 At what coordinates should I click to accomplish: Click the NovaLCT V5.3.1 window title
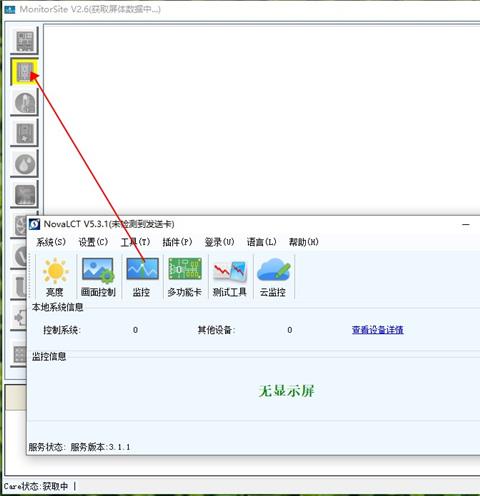109,224
